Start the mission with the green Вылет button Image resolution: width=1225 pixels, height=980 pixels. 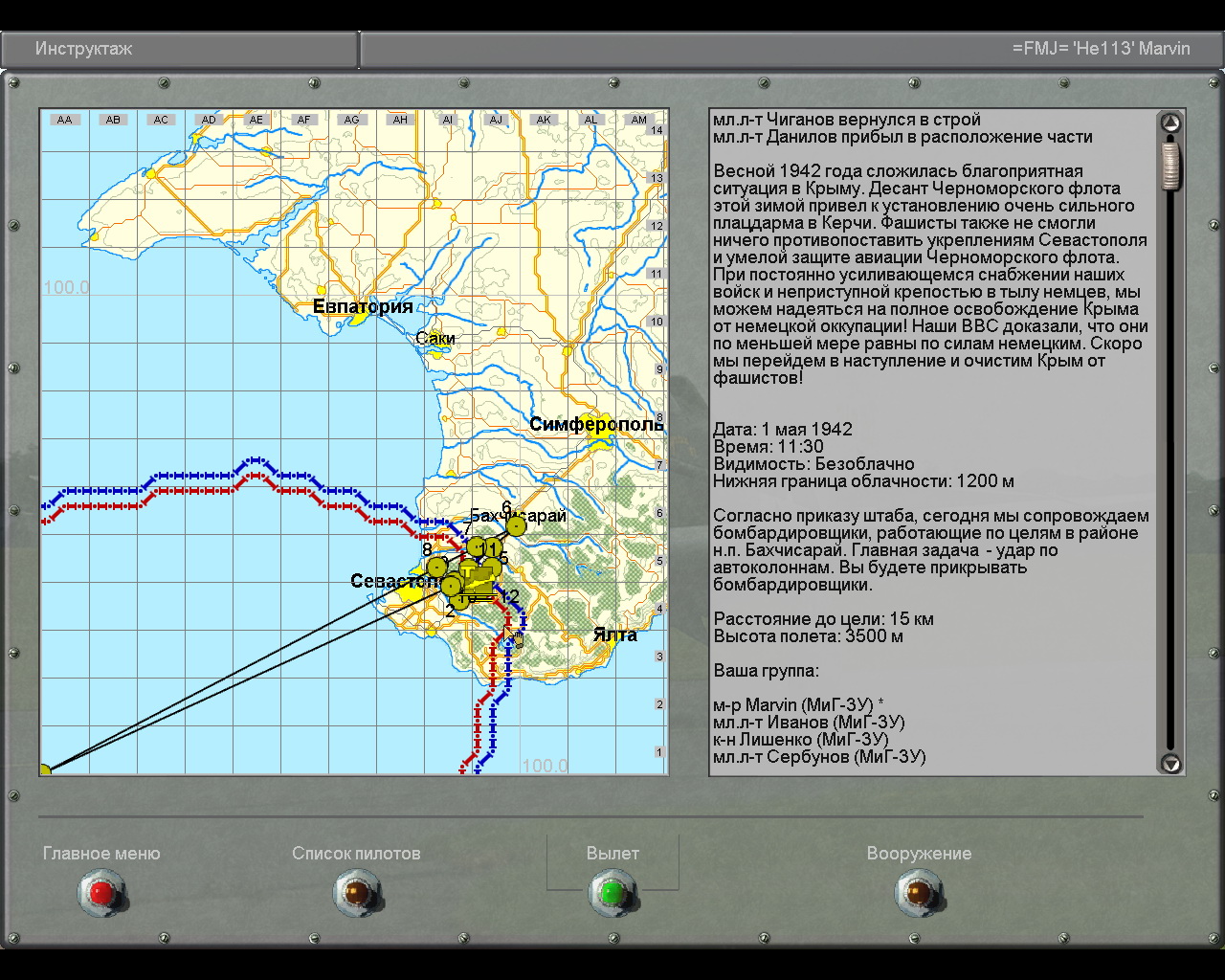point(612,893)
